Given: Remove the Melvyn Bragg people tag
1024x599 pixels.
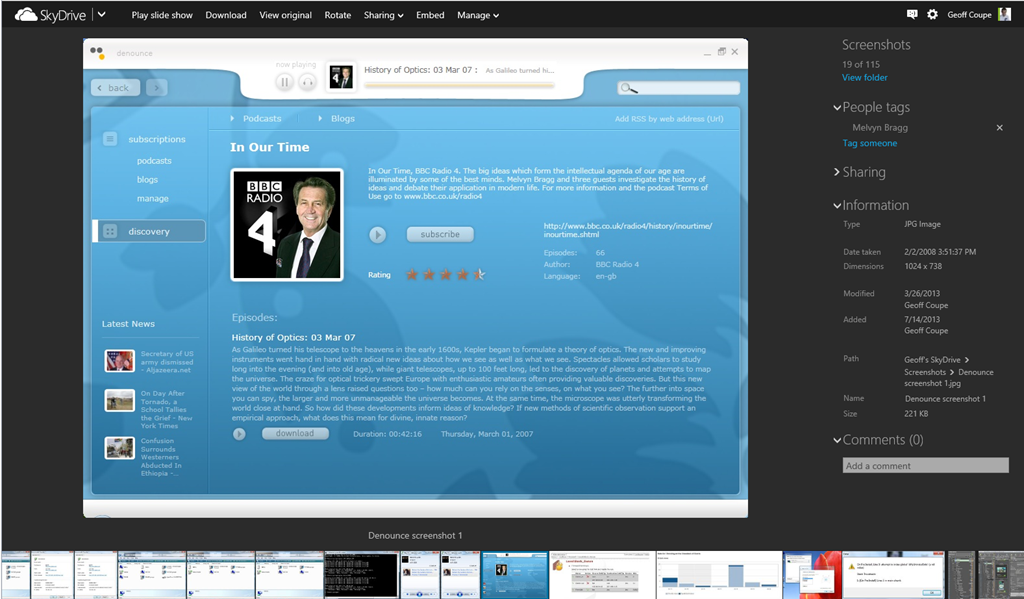Looking at the screenshot, I should click(x=999, y=128).
